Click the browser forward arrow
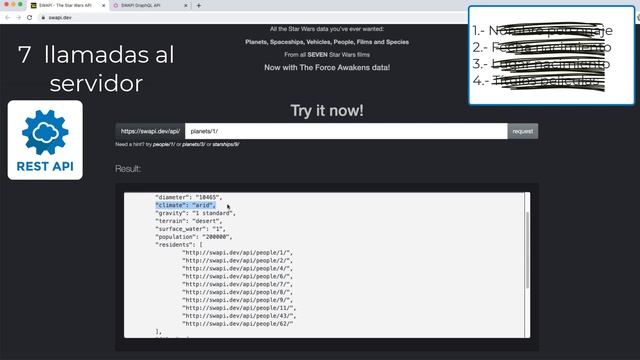 tap(18, 18)
